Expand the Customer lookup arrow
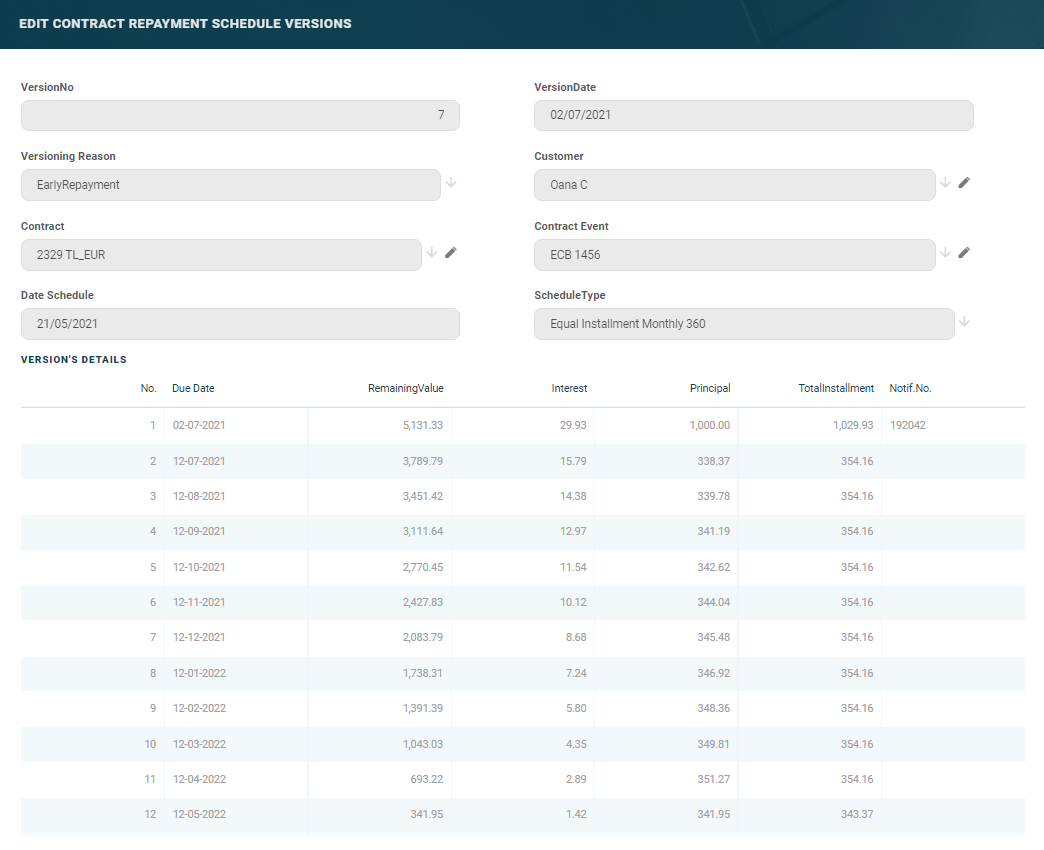Viewport: 1044px width, 850px height. click(x=945, y=183)
